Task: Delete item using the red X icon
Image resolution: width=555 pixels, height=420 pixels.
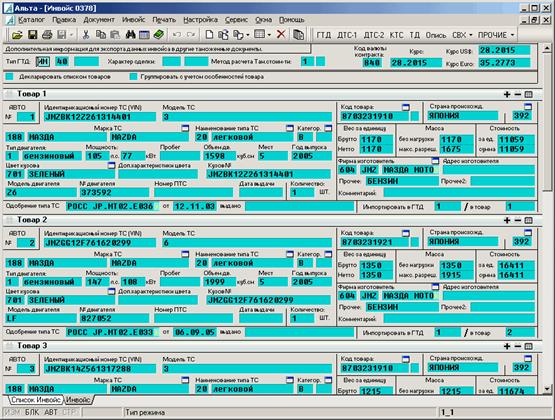Action: pyautogui.click(x=281, y=34)
